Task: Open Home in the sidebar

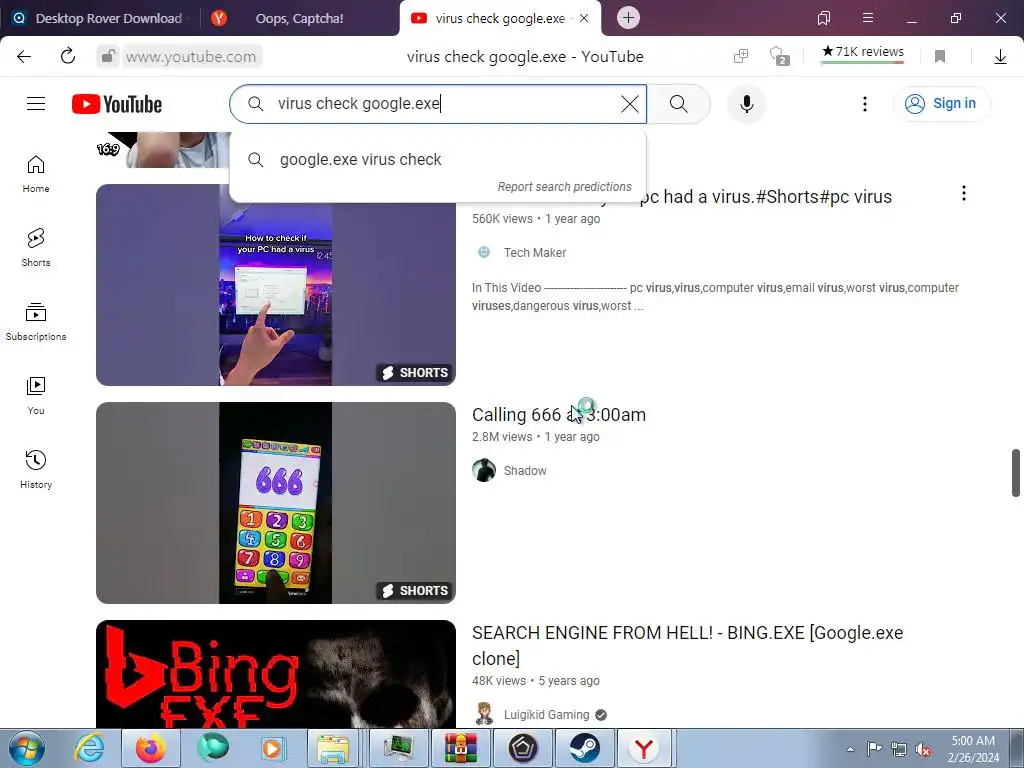Action: point(36,174)
